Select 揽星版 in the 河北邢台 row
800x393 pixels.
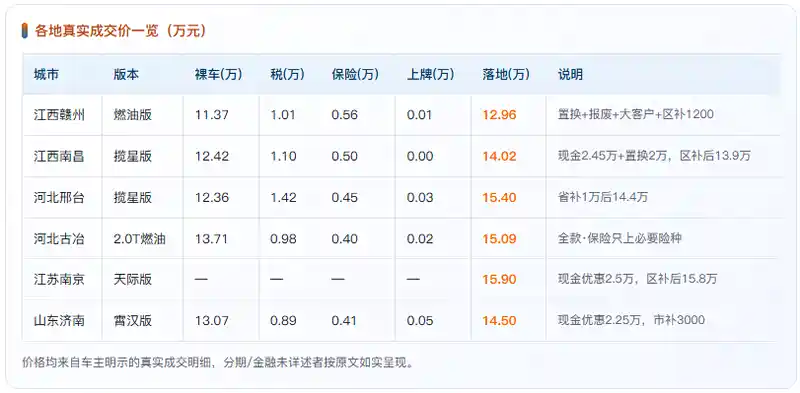click(133, 198)
